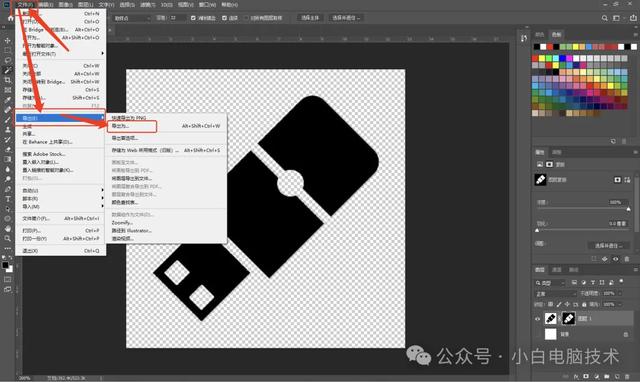Click the Select Subject button

tap(310, 18)
